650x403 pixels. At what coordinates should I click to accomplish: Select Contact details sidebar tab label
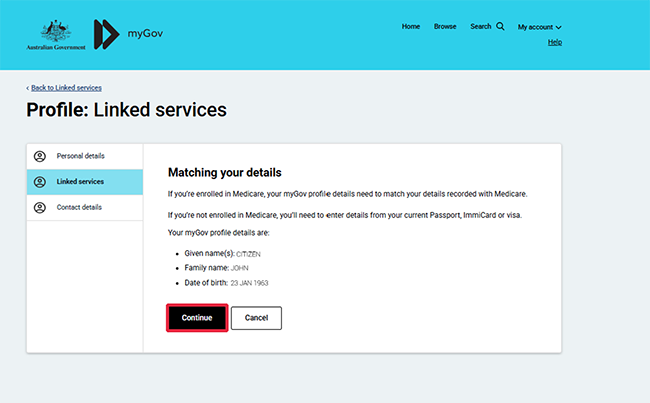point(79,208)
